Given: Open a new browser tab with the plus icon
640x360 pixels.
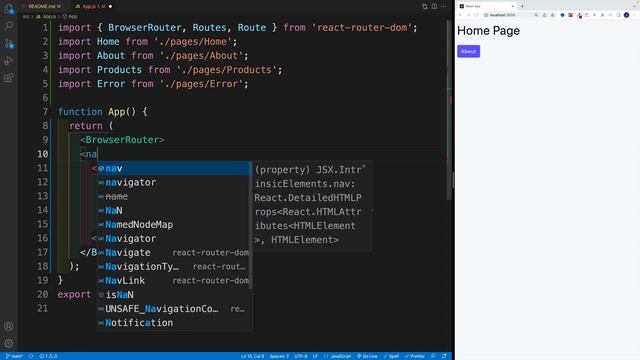Looking at the screenshot, I should point(522,6).
